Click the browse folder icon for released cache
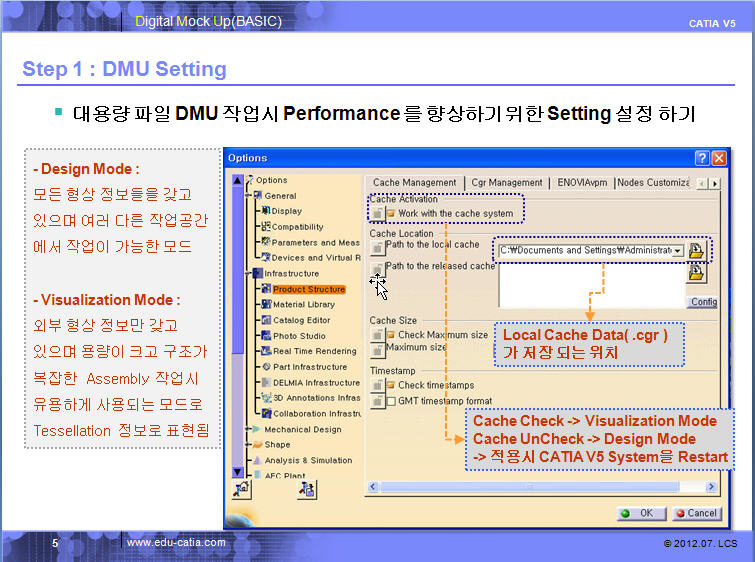 (697, 271)
